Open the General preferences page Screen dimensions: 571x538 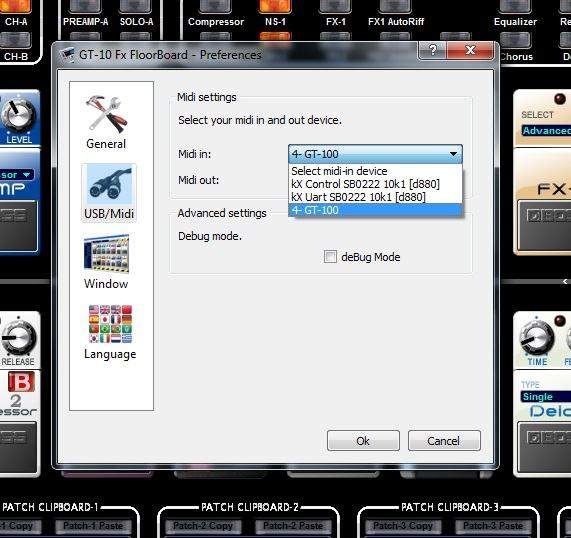pyautogui.click(x=106, y=122)
